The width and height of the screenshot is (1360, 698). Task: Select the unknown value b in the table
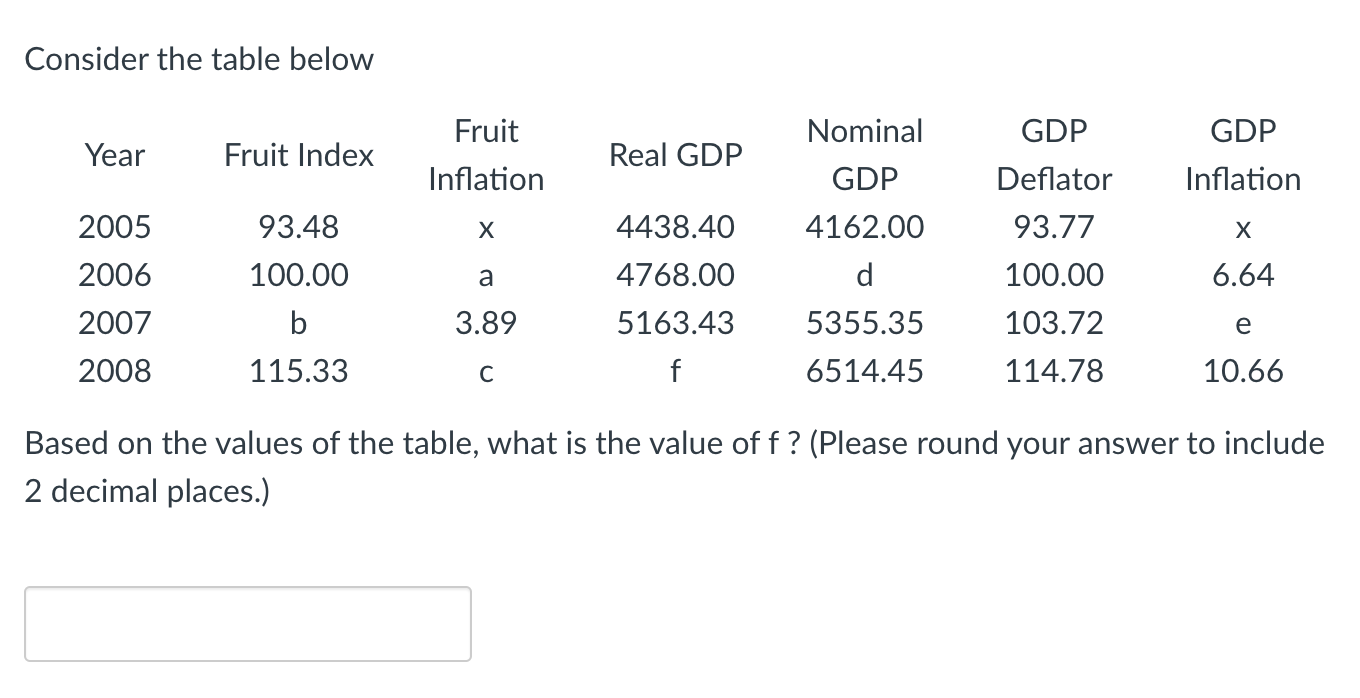coord(297,323)
